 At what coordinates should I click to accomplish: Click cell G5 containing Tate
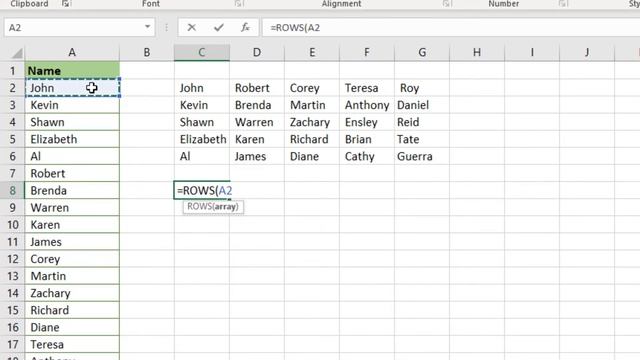coord(422,139)
